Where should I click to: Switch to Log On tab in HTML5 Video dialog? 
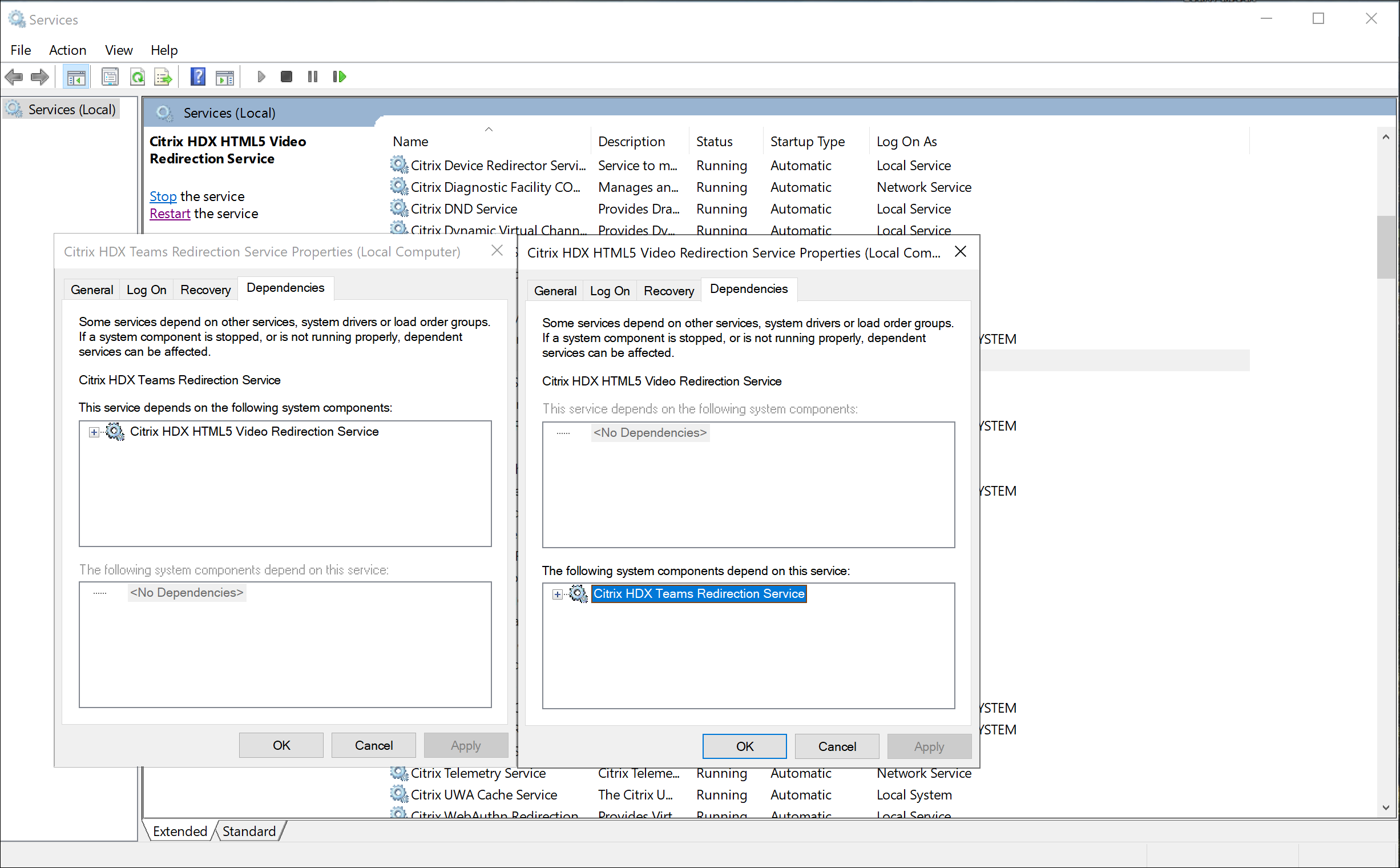point(610,291)
